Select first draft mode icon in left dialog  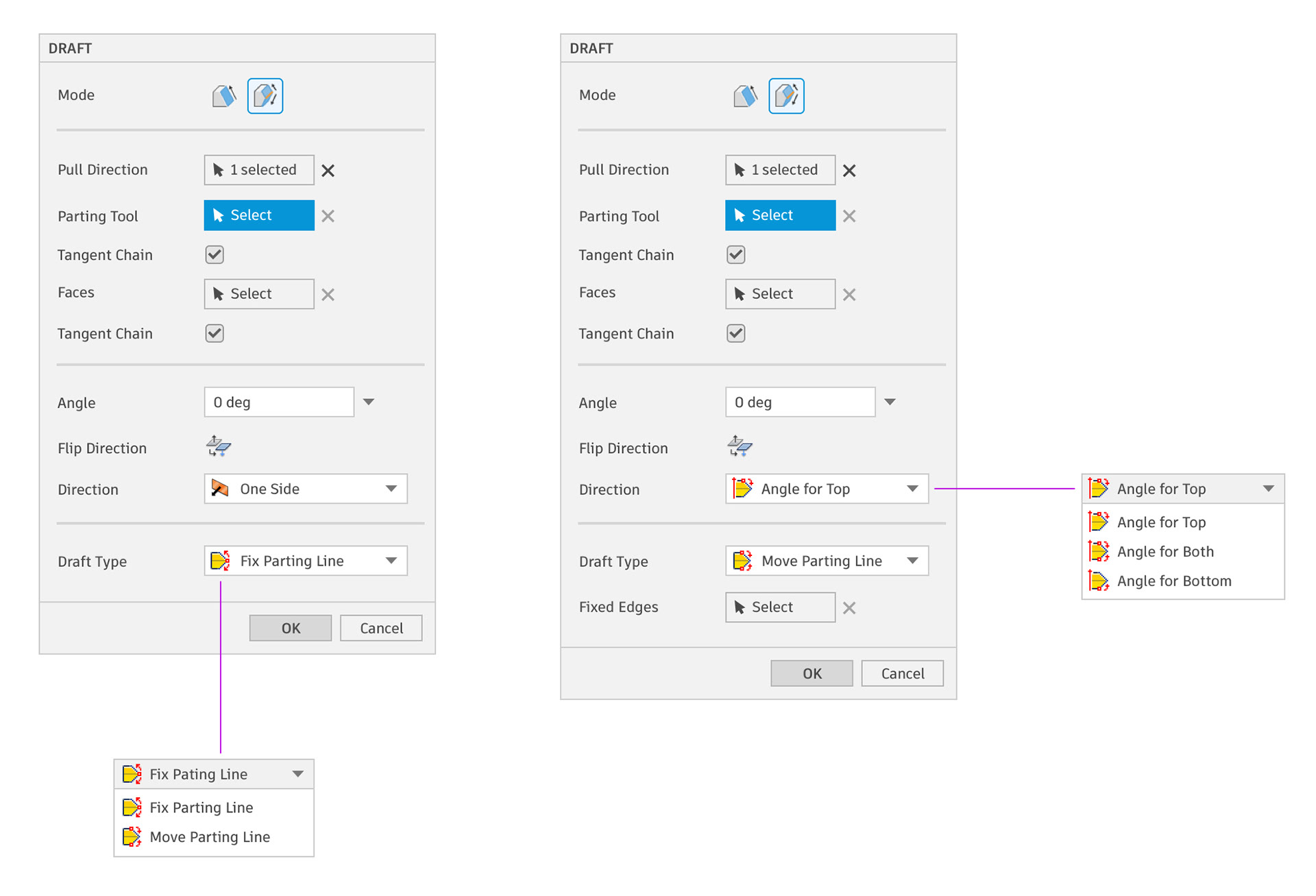click(x=223, y=96)
